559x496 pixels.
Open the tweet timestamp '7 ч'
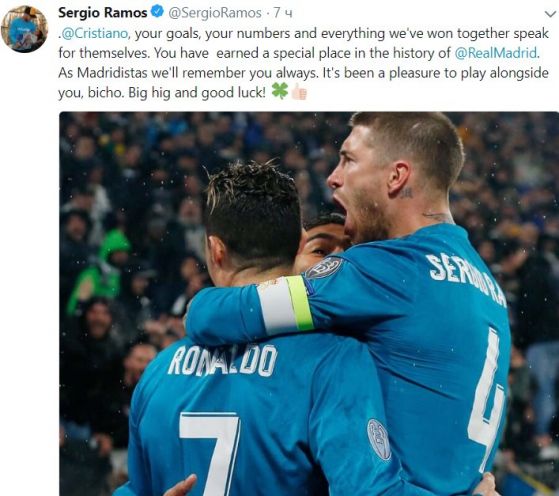(x=283, y=13)
